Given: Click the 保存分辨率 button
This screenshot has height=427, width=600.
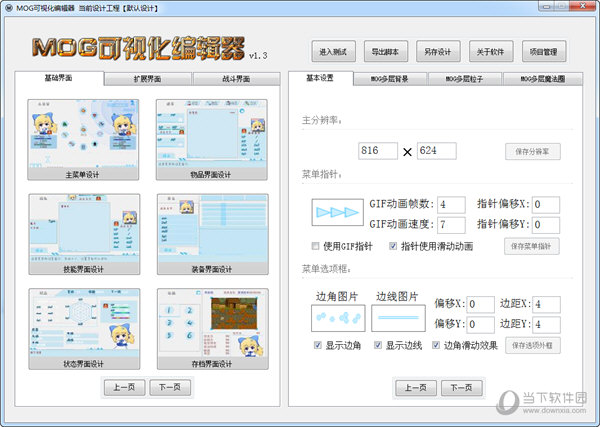Looking at the screenshot, I should [x=533, y=152].
